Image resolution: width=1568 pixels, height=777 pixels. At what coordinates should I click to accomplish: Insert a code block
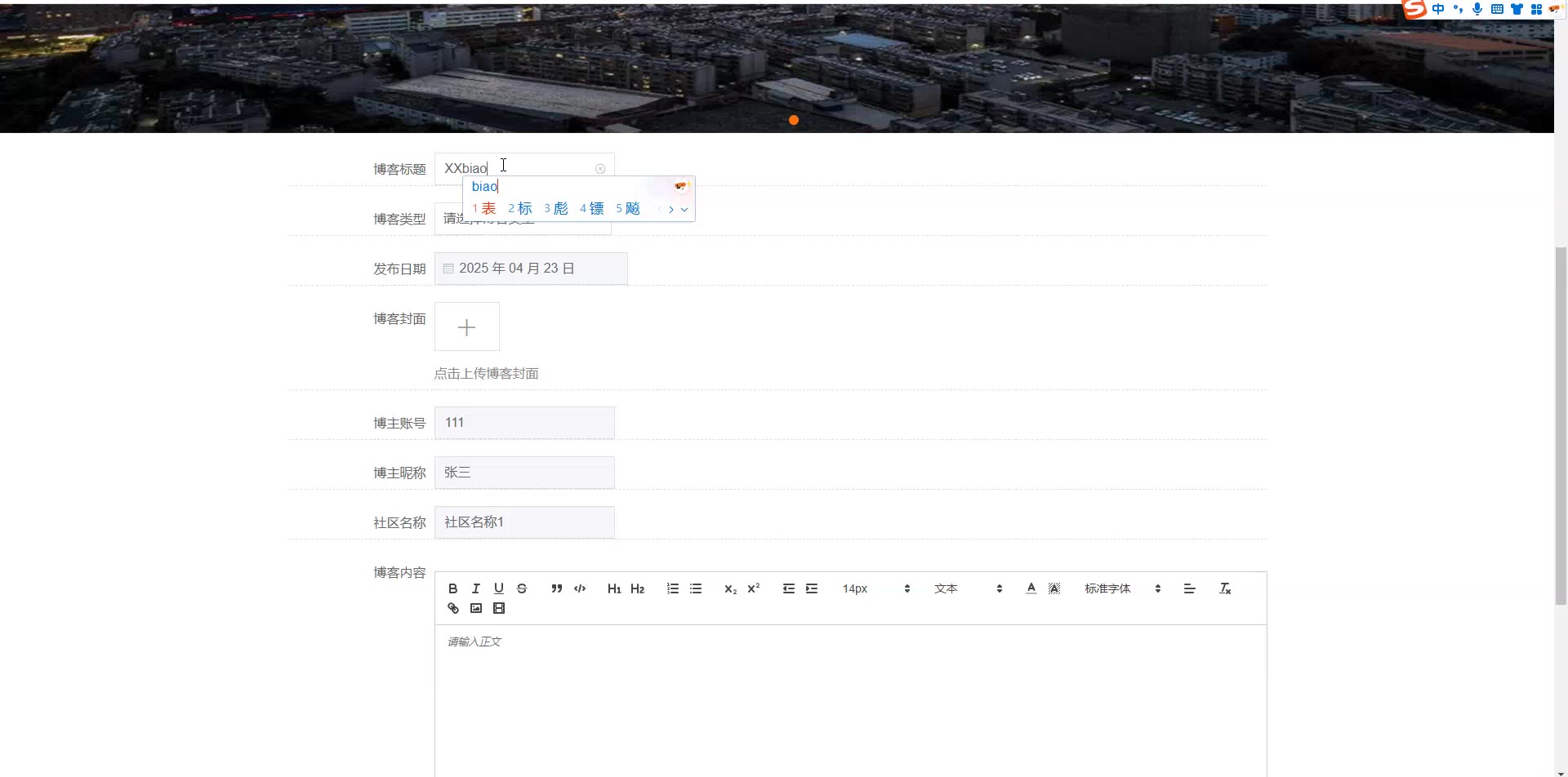pyautogui.click(x=580, y=588)
